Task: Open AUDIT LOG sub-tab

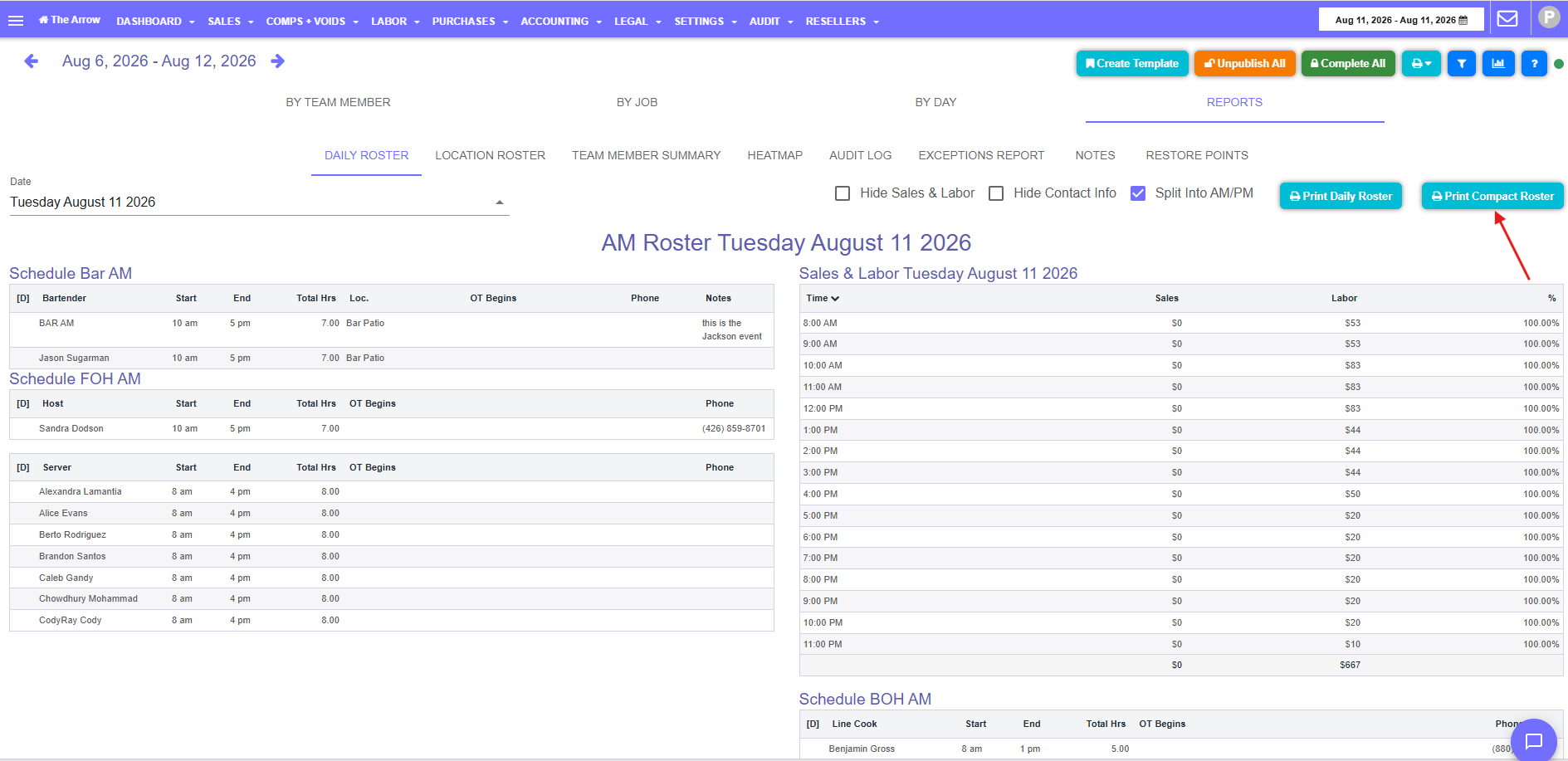Action: coord(860,155)
